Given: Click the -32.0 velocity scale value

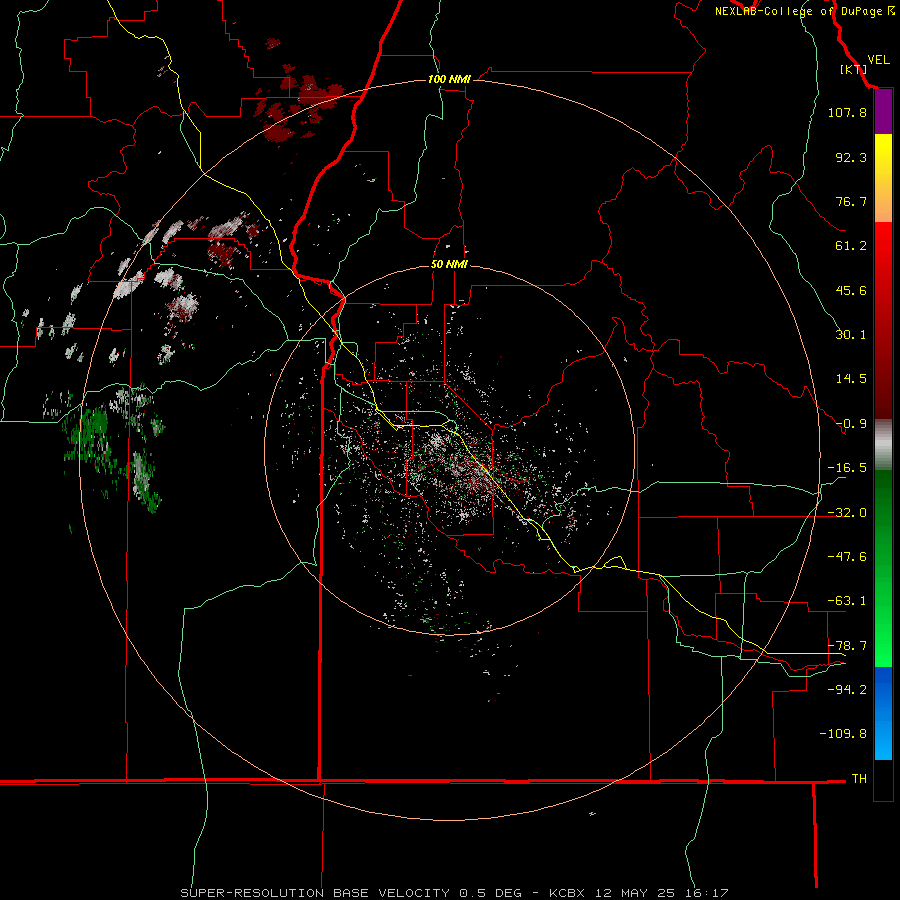Looking at the screenshot, I should (847, 513).
